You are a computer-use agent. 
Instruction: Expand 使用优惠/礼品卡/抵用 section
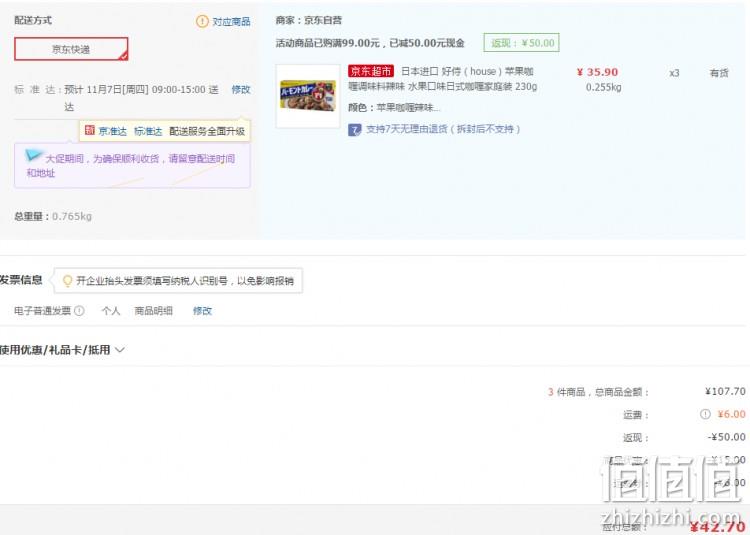tap(62, 349)
